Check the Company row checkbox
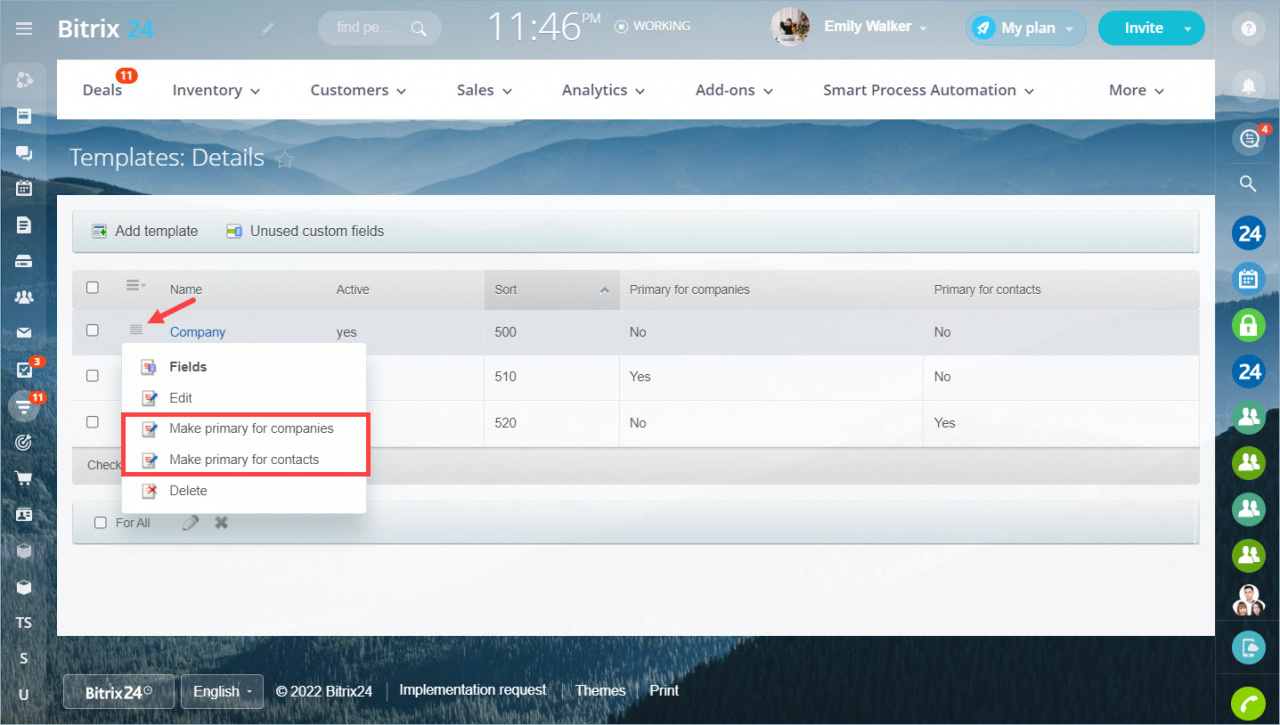The image size is (1280, 725). tap(92, 330)
